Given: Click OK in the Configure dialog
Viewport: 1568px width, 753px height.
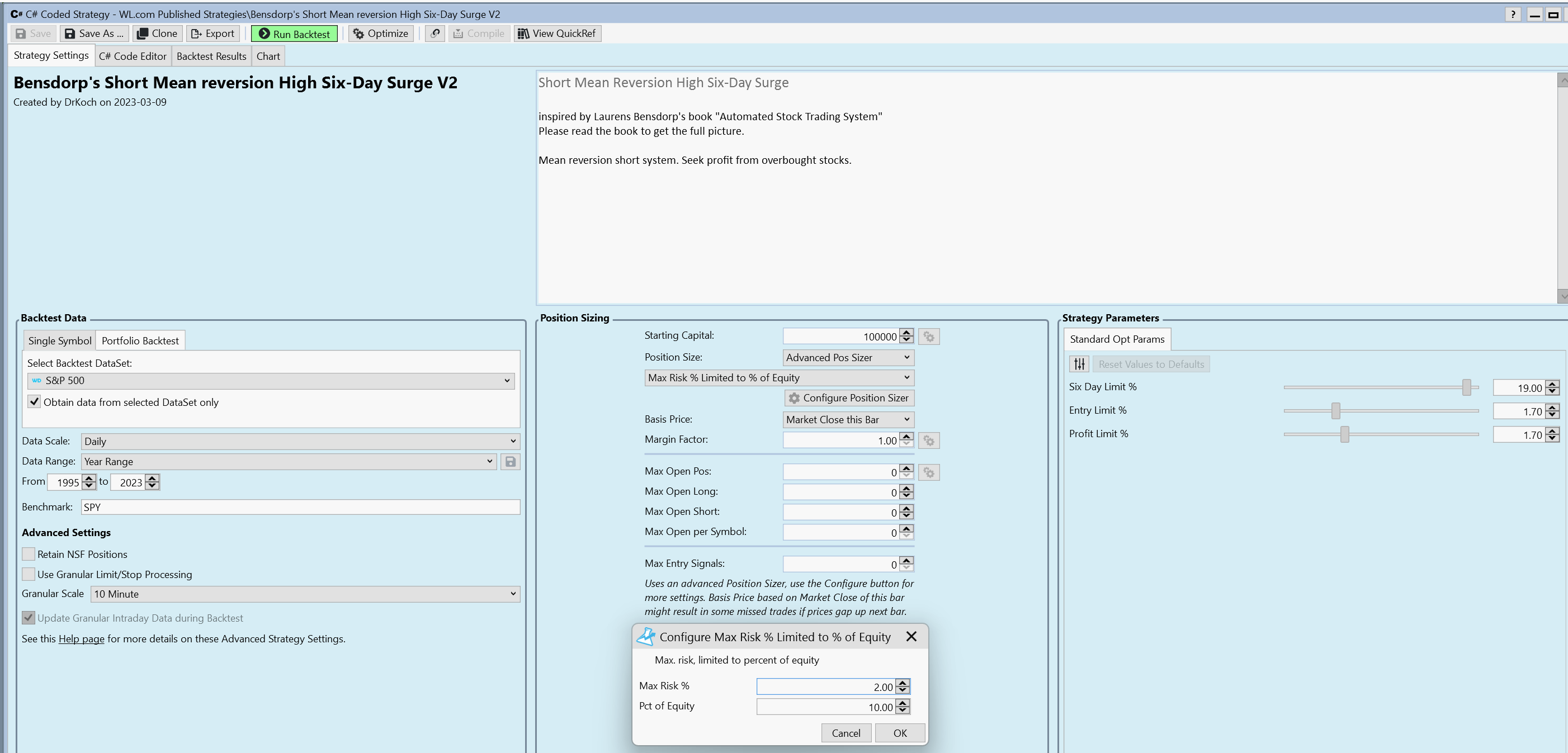Looking at the screenshot, I should 899,733.
